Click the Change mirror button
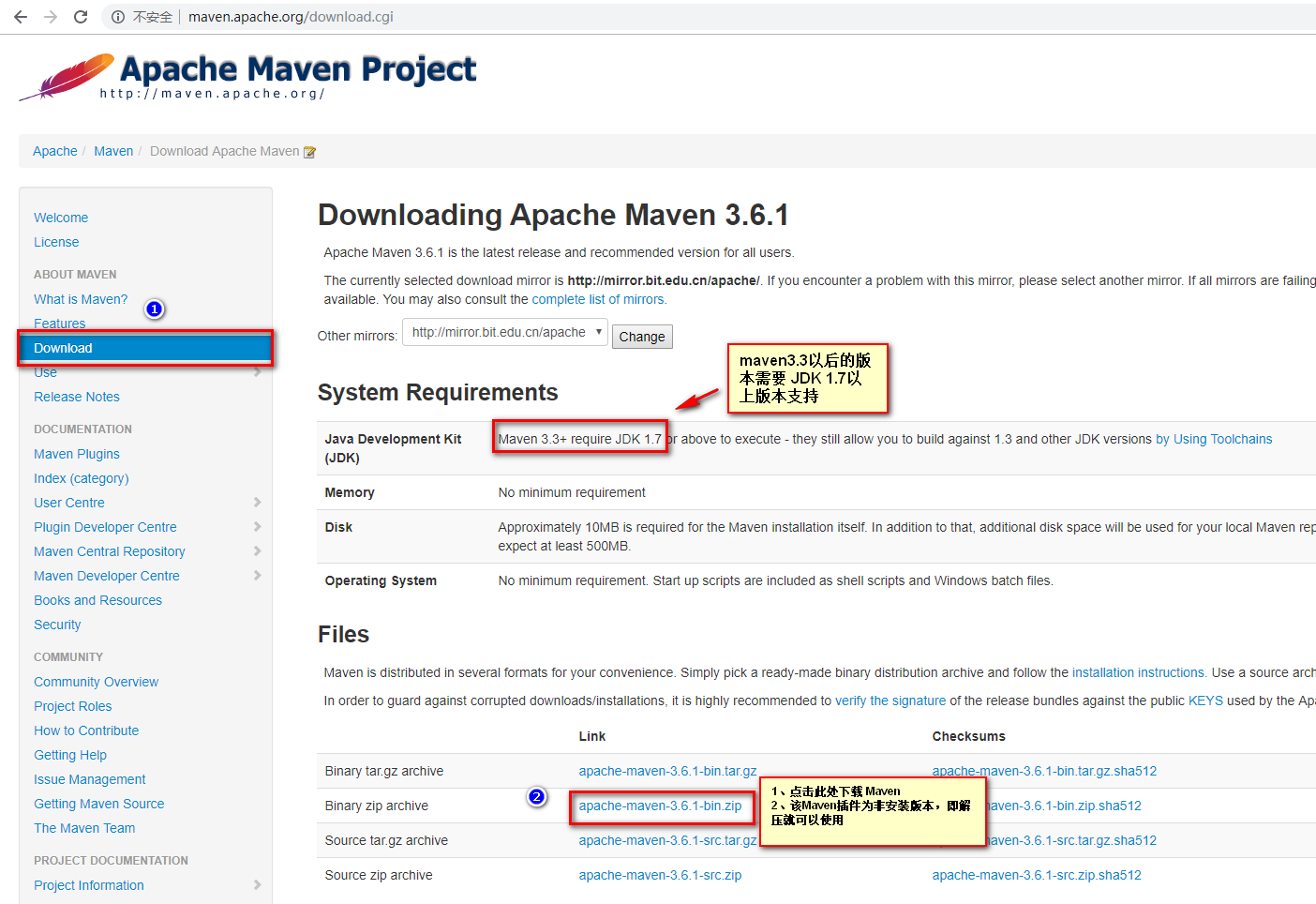Screen dimensions: 1316x904 642,337
